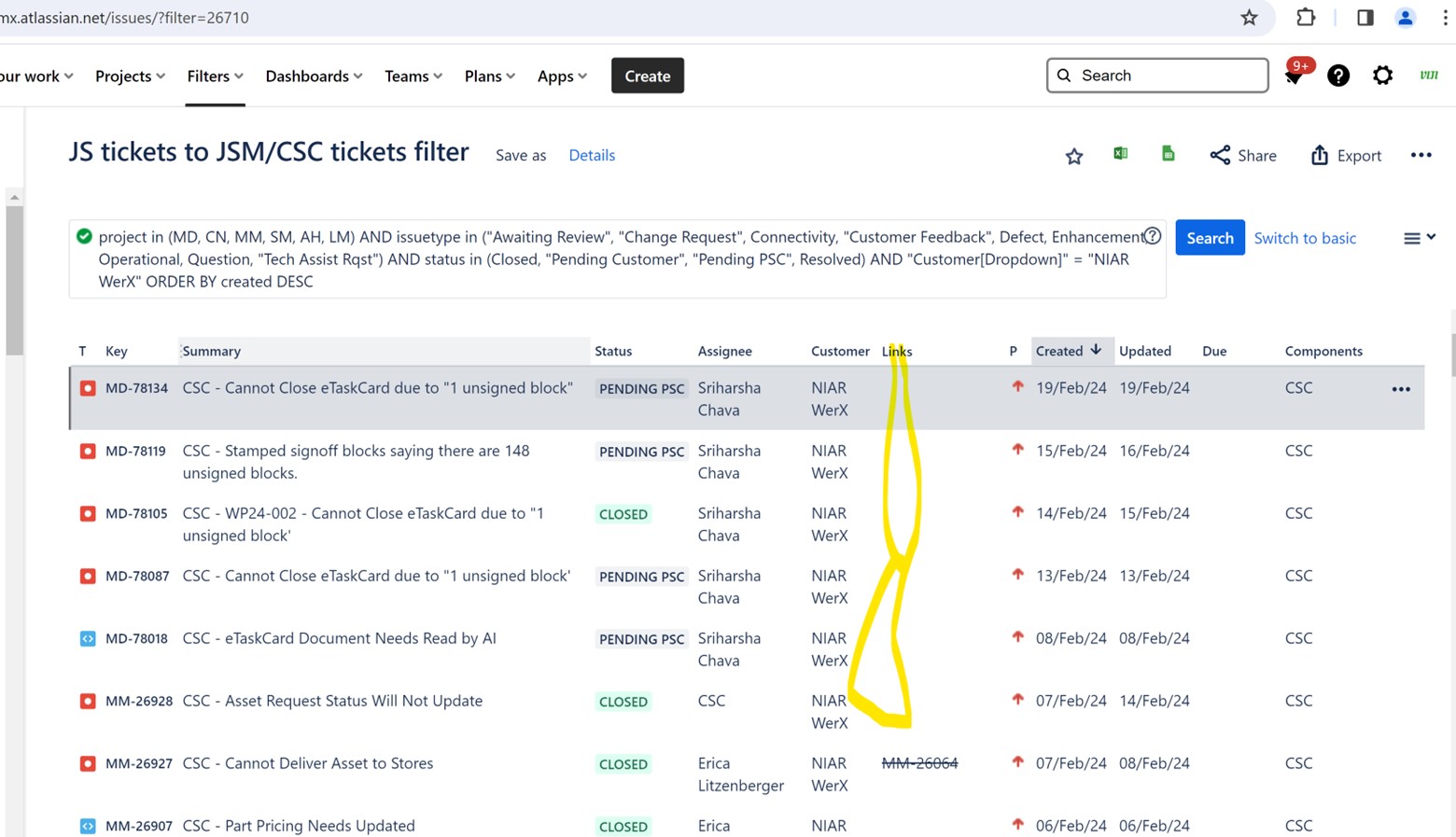1456x837 pixels.
Task: Switch to basic search mode
Action: tap(1305, 238)
